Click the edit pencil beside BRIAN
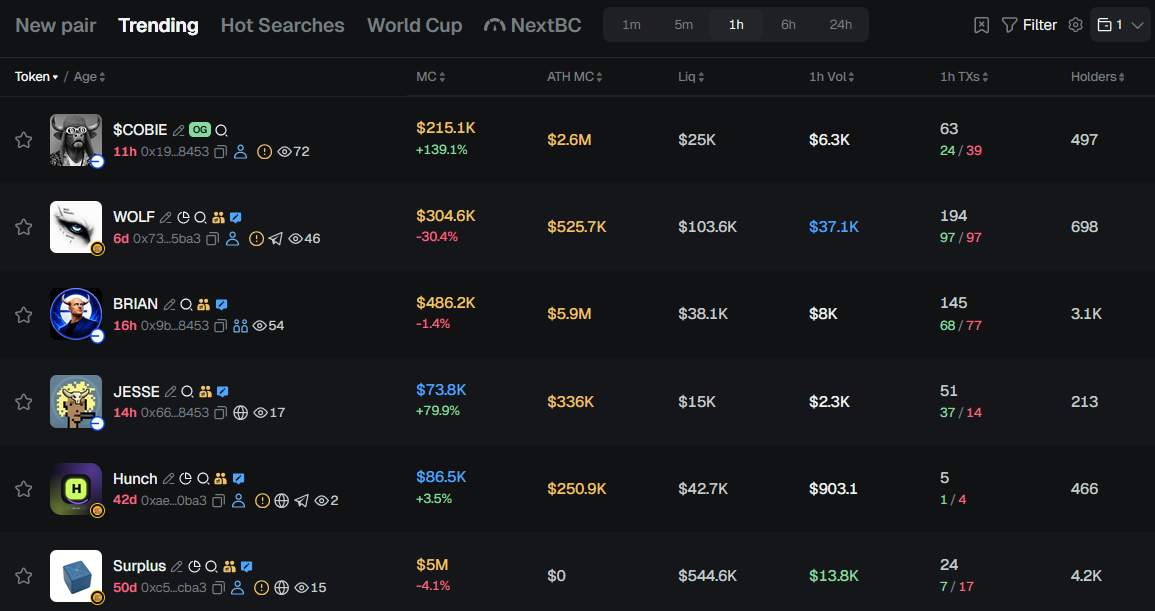 (169, 304)
